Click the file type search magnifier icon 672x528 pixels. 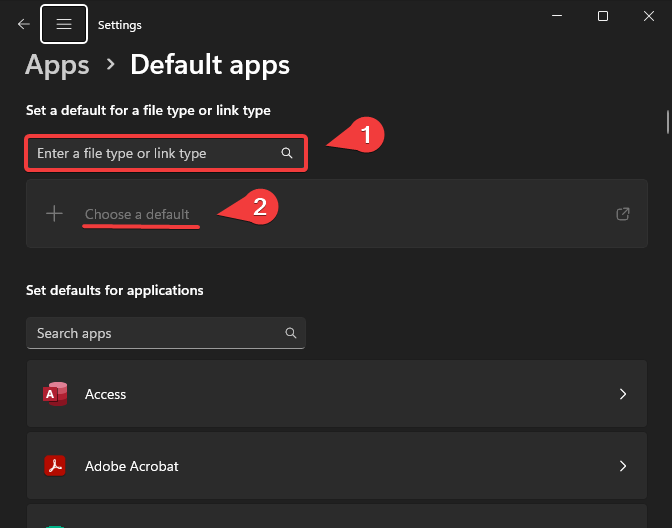pos(287,153)
